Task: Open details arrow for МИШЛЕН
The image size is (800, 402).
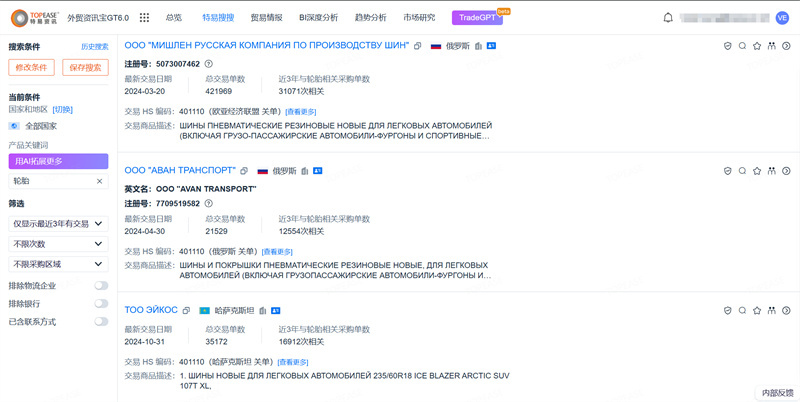Action: (x=786, y=46)
